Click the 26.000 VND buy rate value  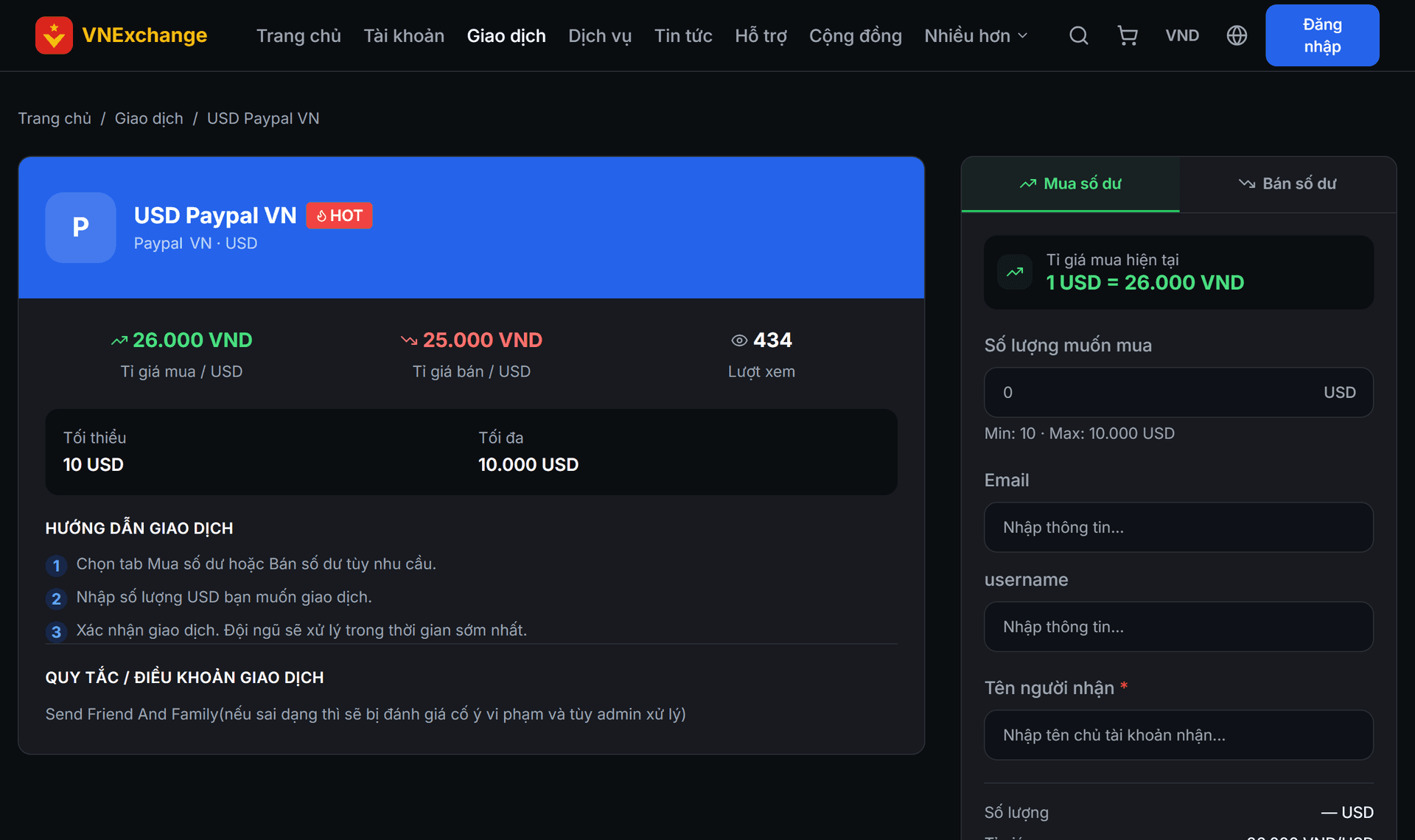point(192,340)
